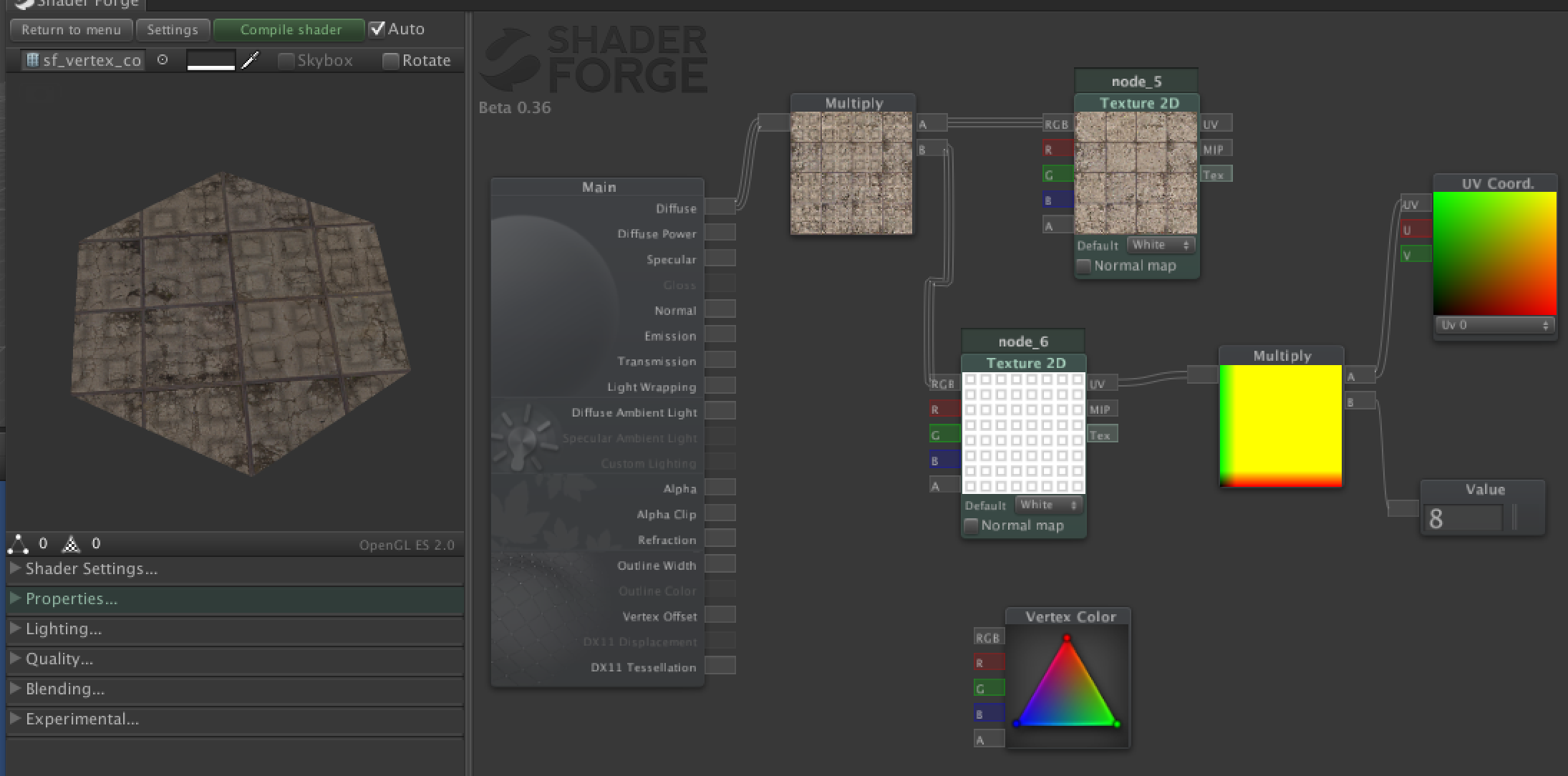The height and width of the screenshot is (776, 1568).
Task: Click the Main node header
Action: tap(598, 187)
